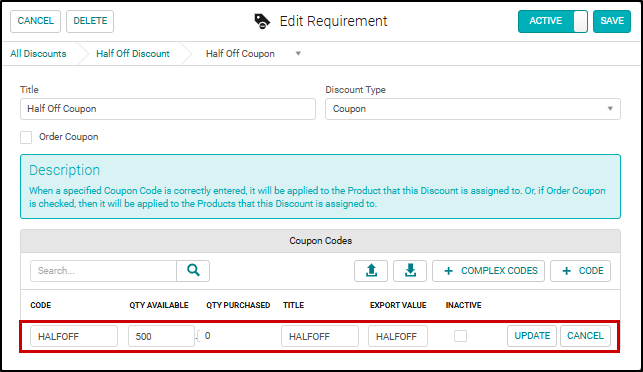Click UPDATE on the HALFOFF row

pyautogui.click(x=532, y=336)
